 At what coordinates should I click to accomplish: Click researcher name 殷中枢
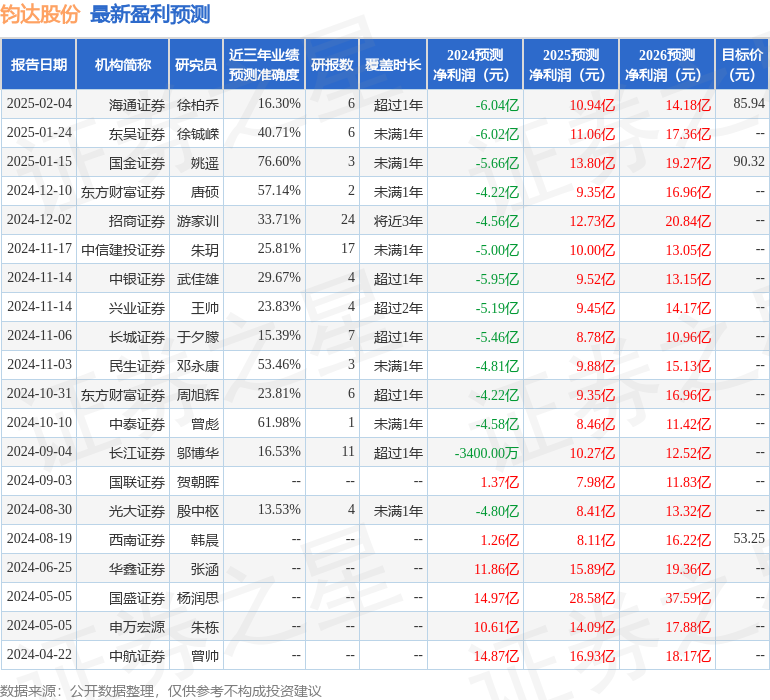click(198, 511)
